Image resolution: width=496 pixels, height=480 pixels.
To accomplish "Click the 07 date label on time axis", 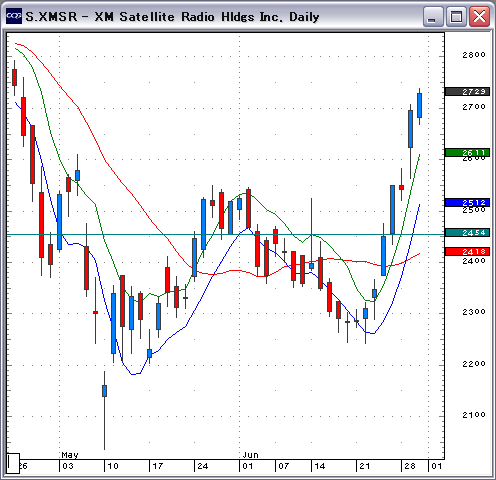I will click(284, 466).
